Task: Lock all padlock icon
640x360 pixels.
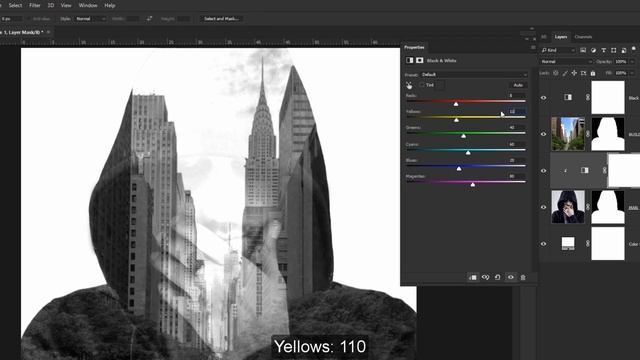Action: point(593,73)
